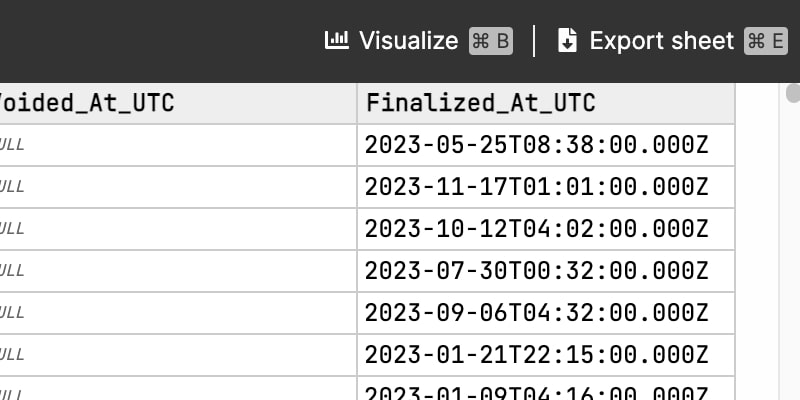This screenshot has width=800, height=400.
Task: Select the partially visible 2023-01-09 cell
Action: 546,389
